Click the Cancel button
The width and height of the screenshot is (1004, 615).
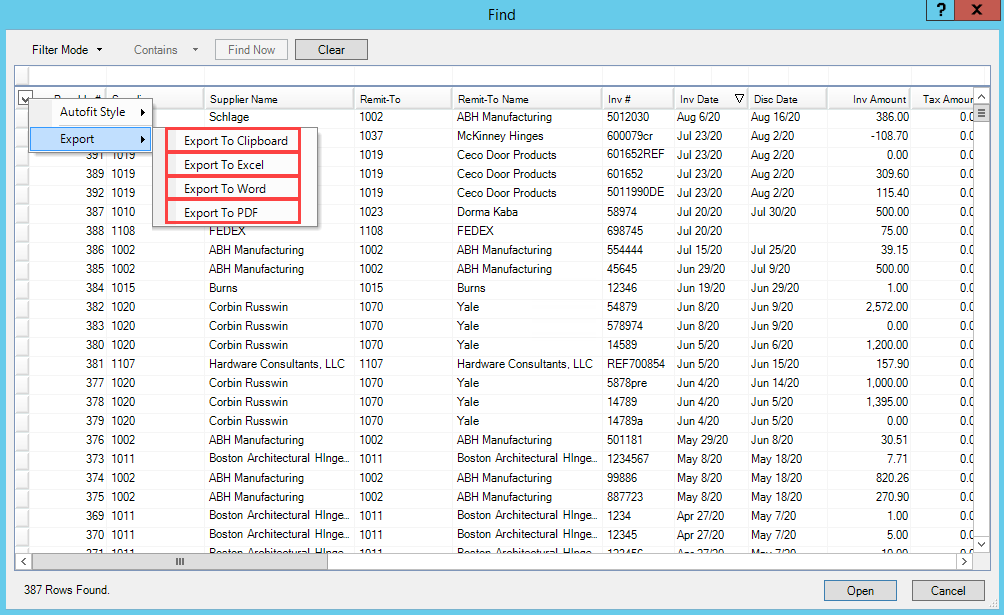click(x=948, y=591)
